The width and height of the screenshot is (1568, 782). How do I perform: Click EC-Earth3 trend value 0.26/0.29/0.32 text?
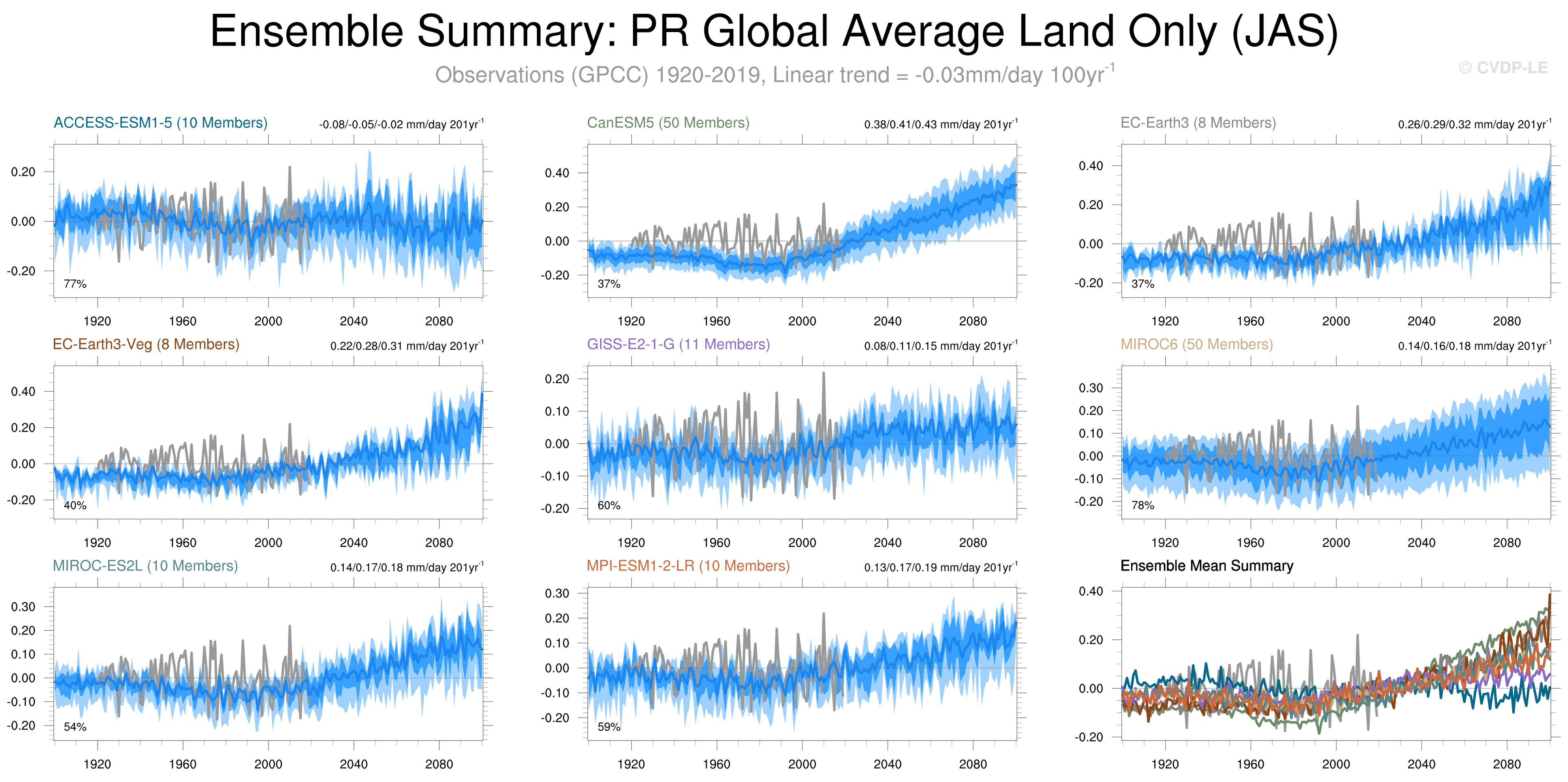pos(1474,125)
